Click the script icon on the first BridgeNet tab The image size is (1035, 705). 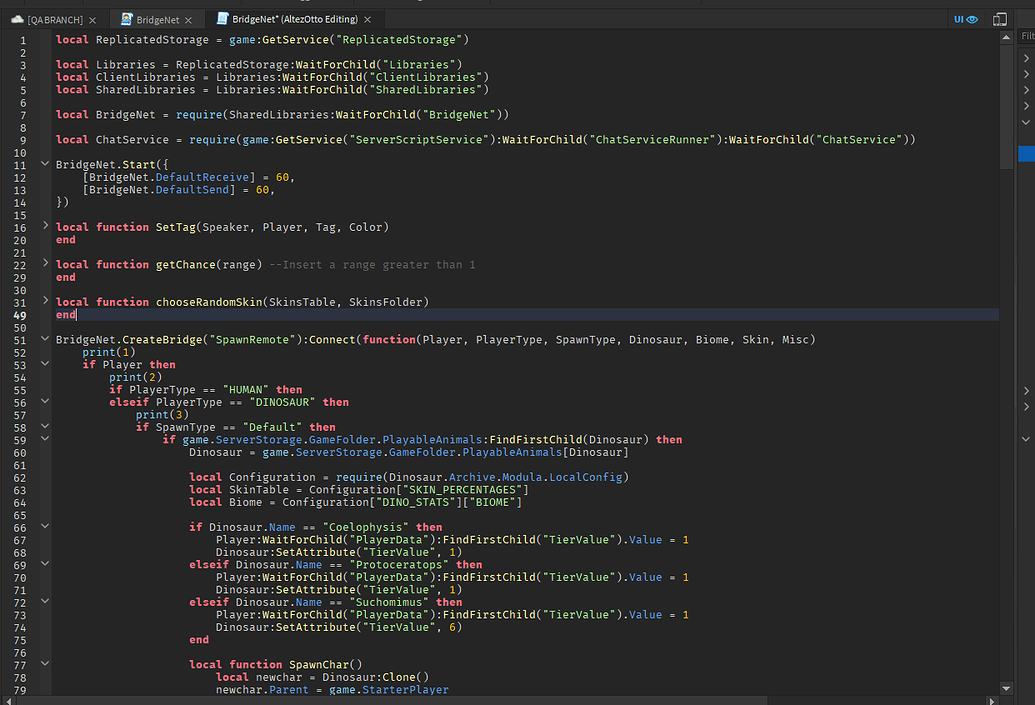coord(126,20)
